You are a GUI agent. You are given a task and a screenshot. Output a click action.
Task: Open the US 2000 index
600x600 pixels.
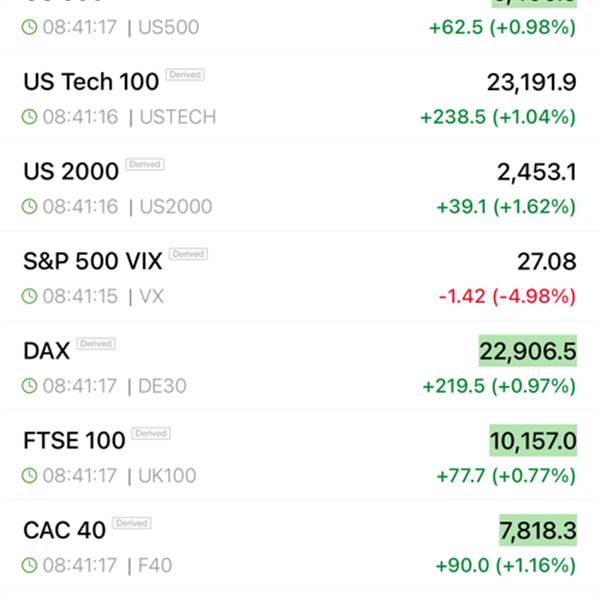(x=70, y=172)
